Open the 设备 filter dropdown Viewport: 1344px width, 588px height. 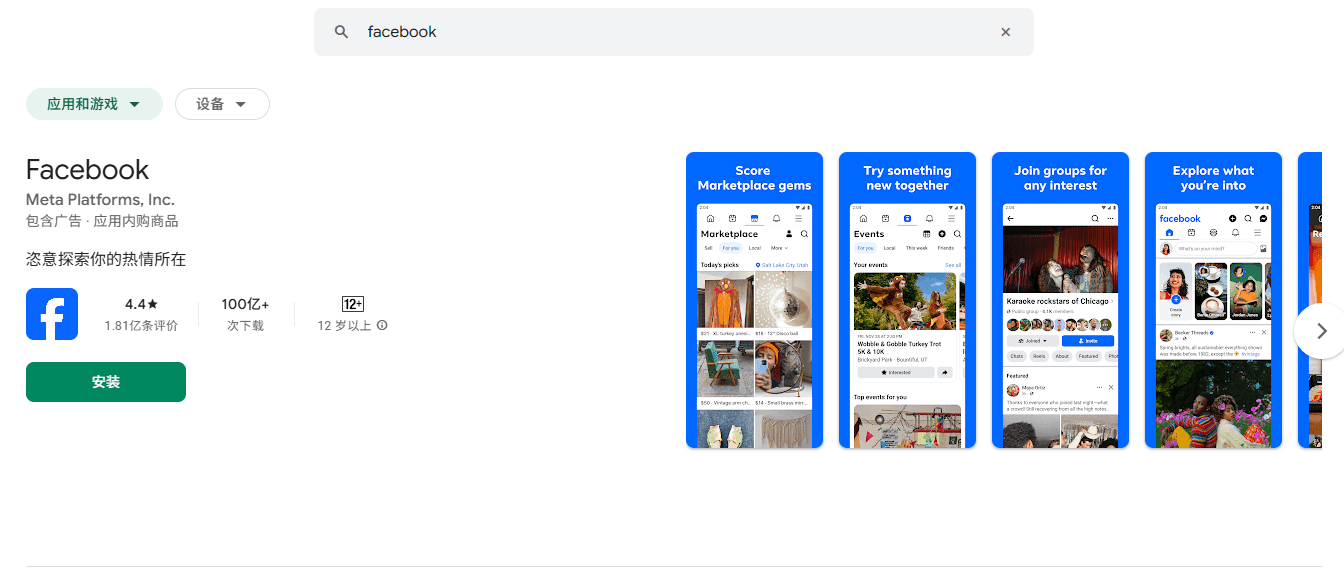click(222, 103)
